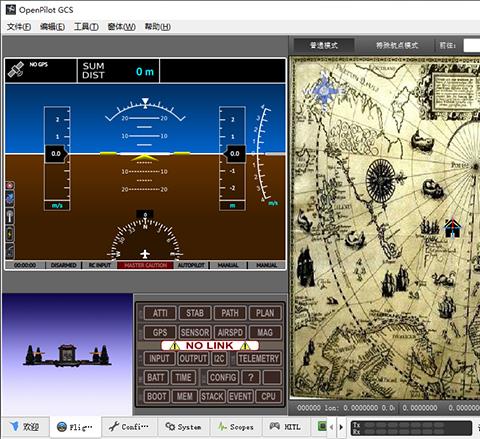
Task: Select the 普通模式 normal map mode
Action: [x=324, y=45]
